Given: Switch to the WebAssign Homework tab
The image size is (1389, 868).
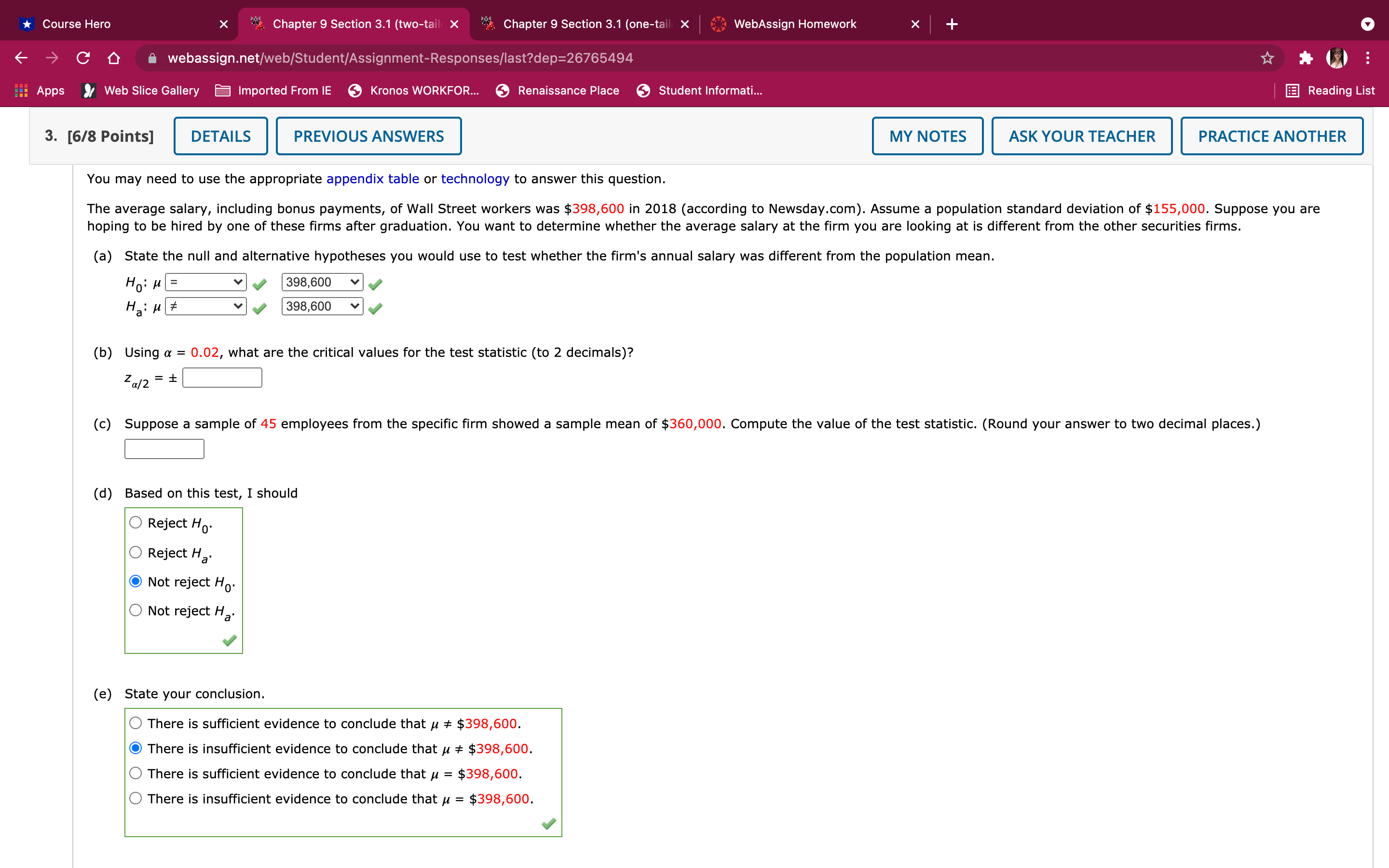Looking at the screenshot, I should [x=795, y=24].
